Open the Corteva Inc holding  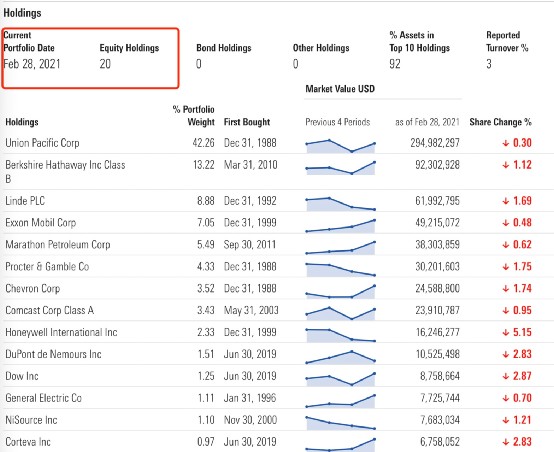click(28, 442)
